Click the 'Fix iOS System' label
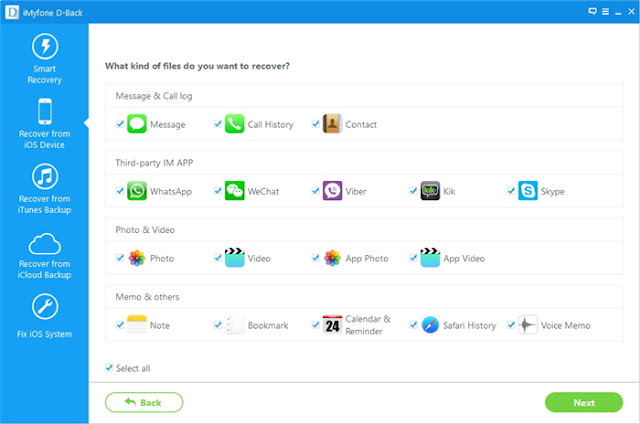 44,334
